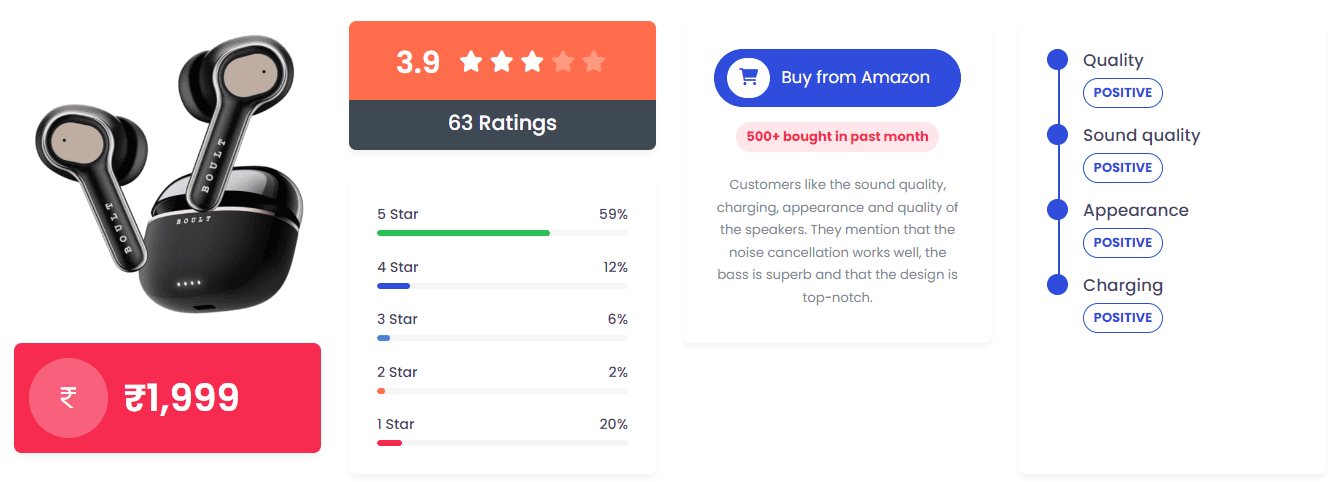Click the Charging timeline dot

point(1057,285)
